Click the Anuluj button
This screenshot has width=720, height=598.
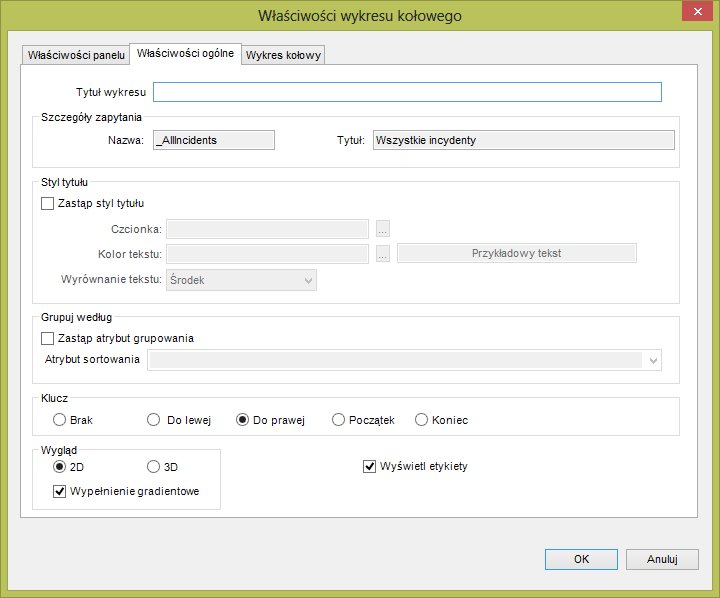tap(662, 559)
